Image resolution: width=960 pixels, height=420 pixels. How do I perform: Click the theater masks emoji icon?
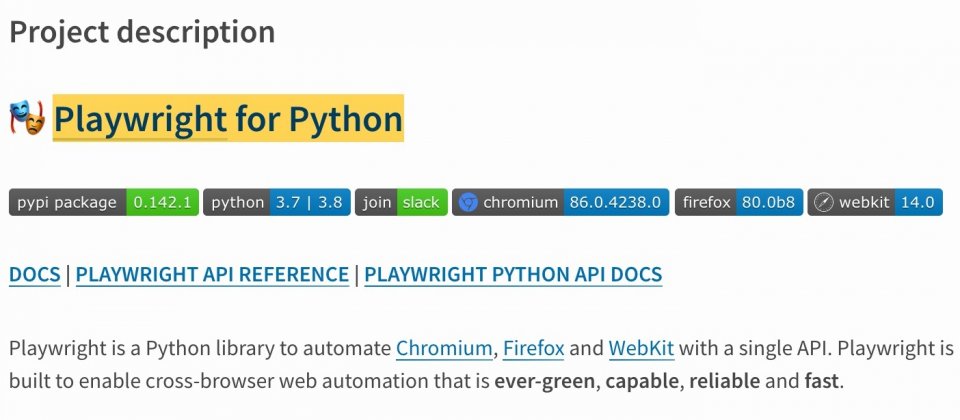point(28,118)
